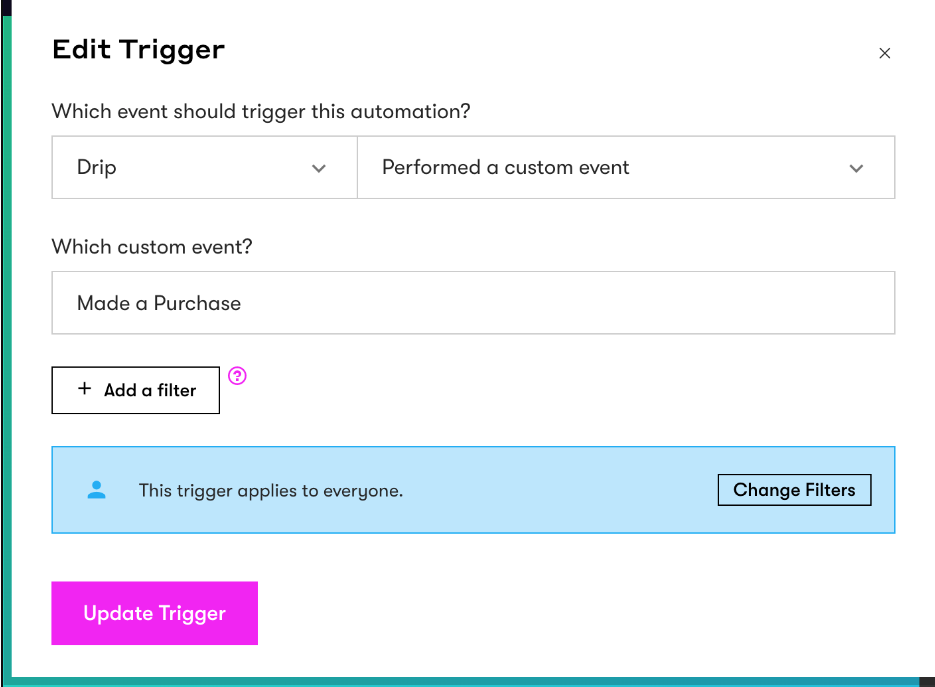
Task: Dismiss the Edit Trigger dialog via the X
Action: pyautogui.click(x=884, y=53)
